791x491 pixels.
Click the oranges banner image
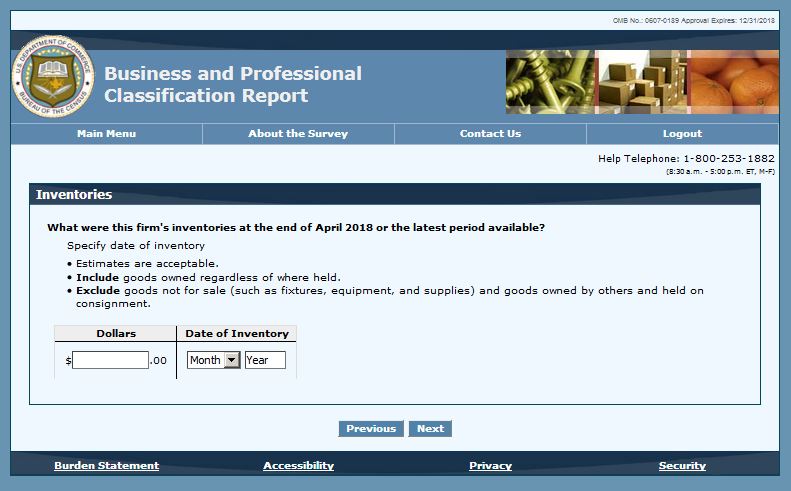pos(732,82)
